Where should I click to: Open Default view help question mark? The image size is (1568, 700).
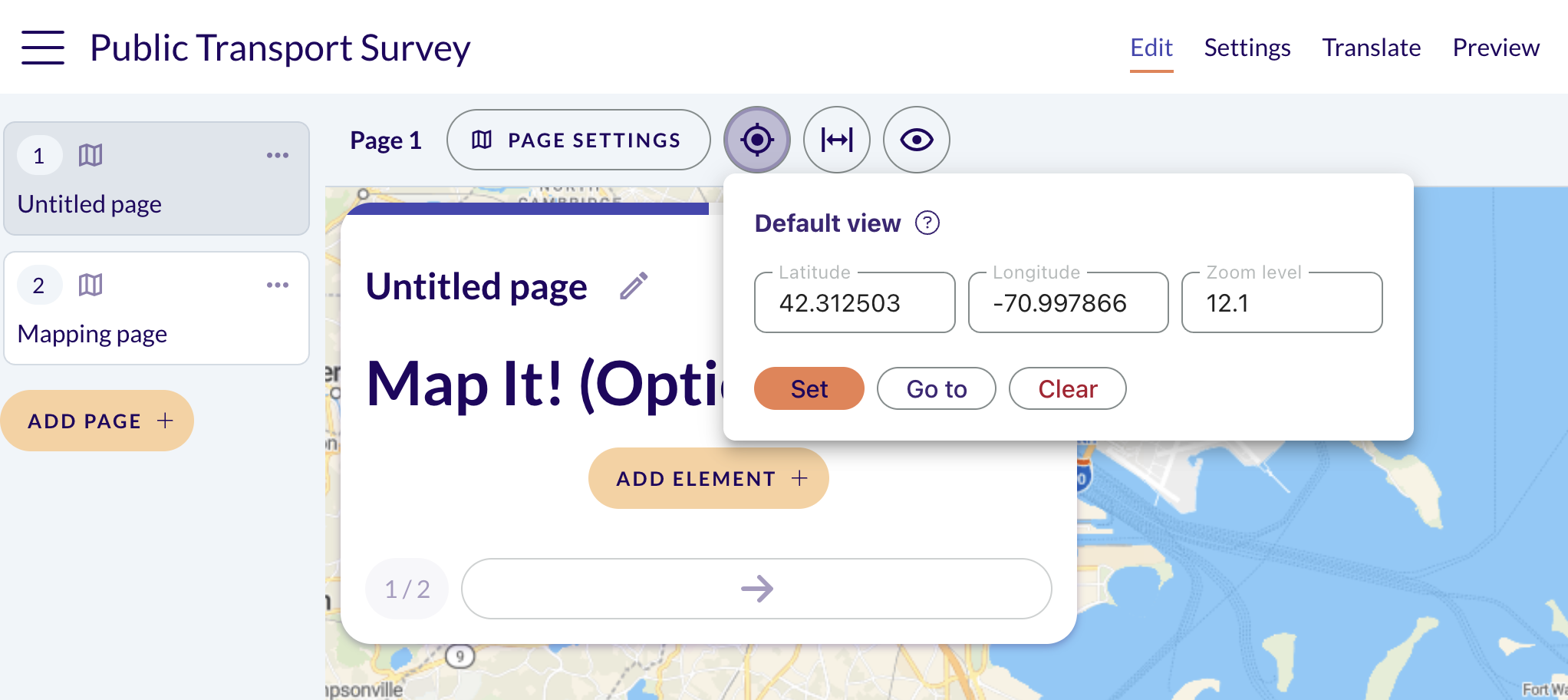927,223
